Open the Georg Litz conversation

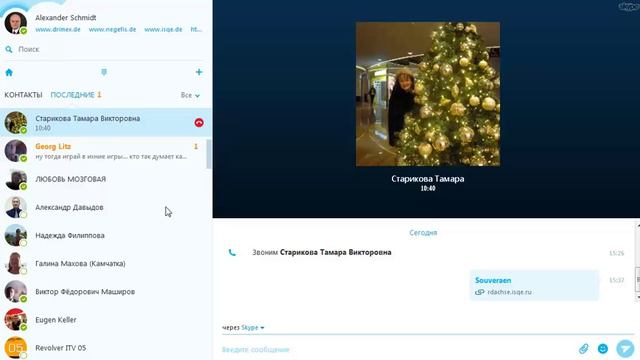(x=106, y=151)
